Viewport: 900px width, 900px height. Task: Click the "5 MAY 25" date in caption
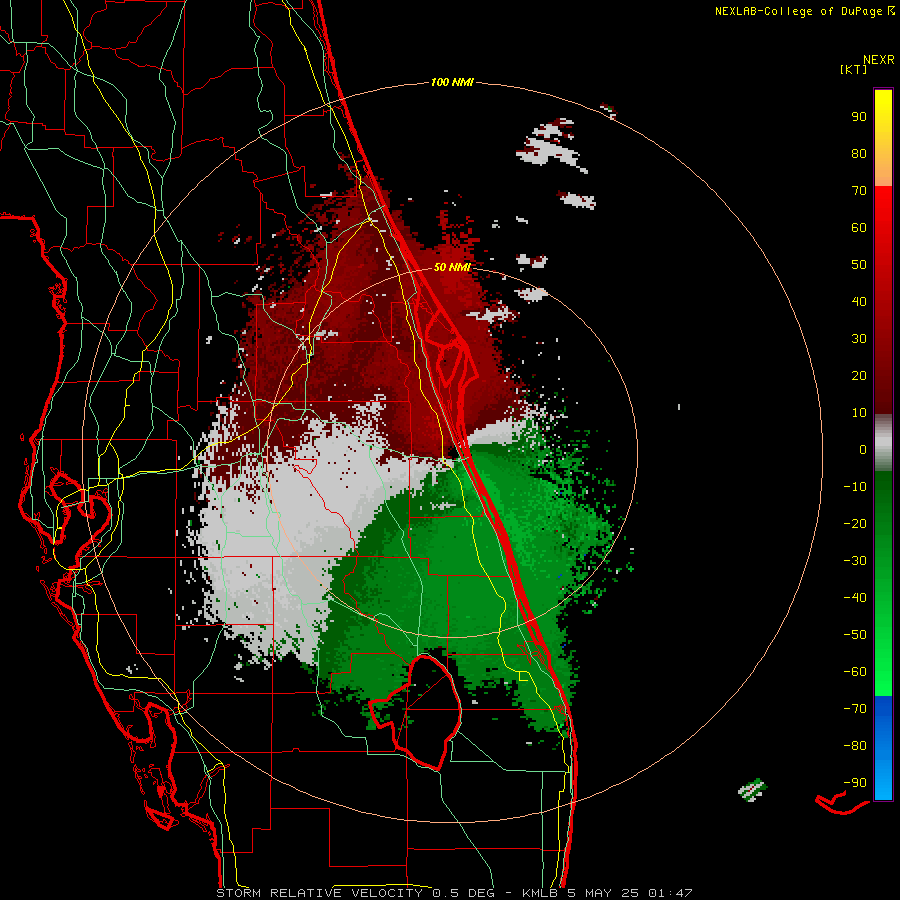pos(605,893)
